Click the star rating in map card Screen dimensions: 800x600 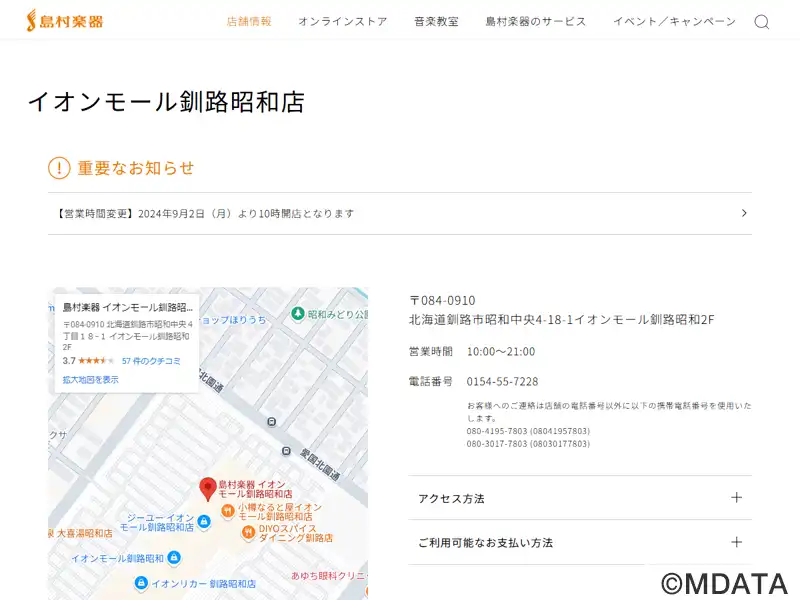(96, 361)
